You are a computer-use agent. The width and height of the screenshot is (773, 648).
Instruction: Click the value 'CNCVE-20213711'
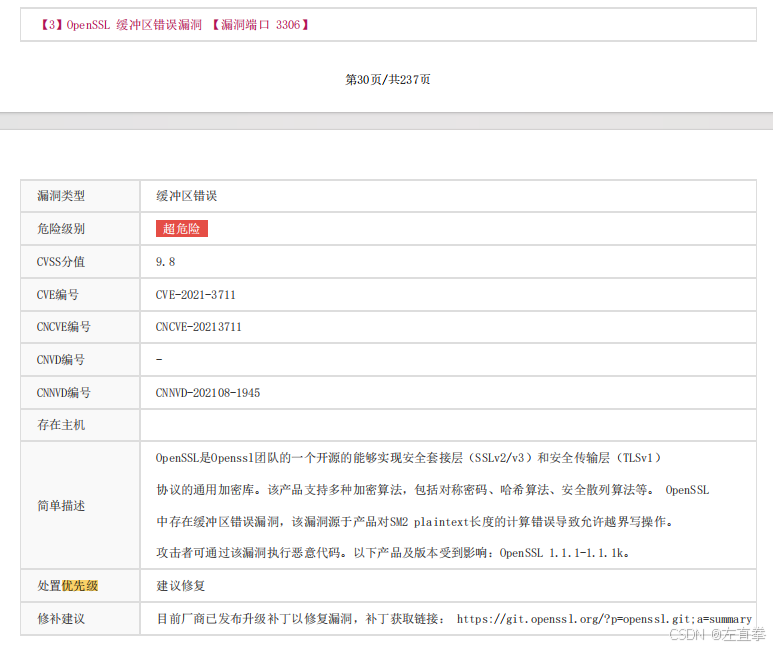(199, 327)
